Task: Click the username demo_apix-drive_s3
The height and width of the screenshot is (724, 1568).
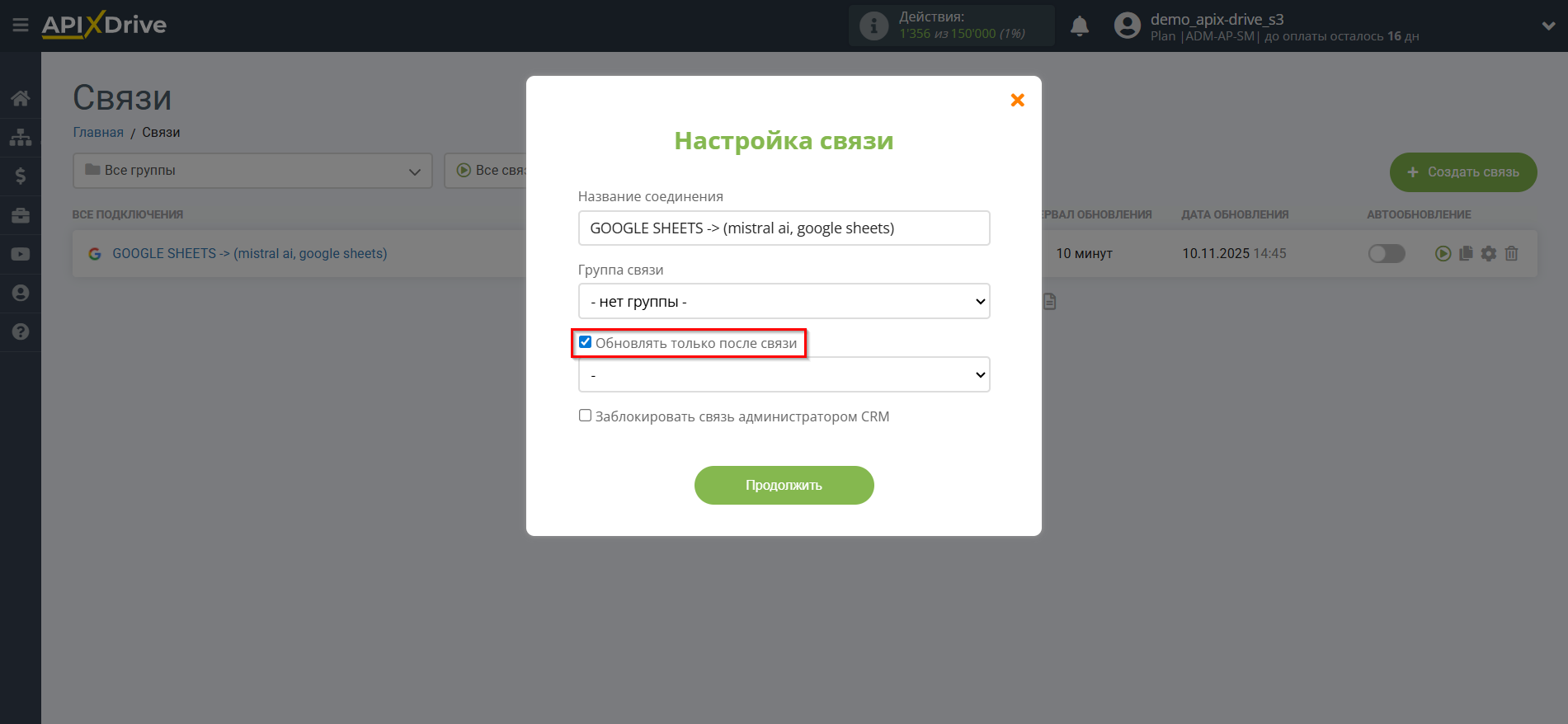Action: coord(1217,19)
